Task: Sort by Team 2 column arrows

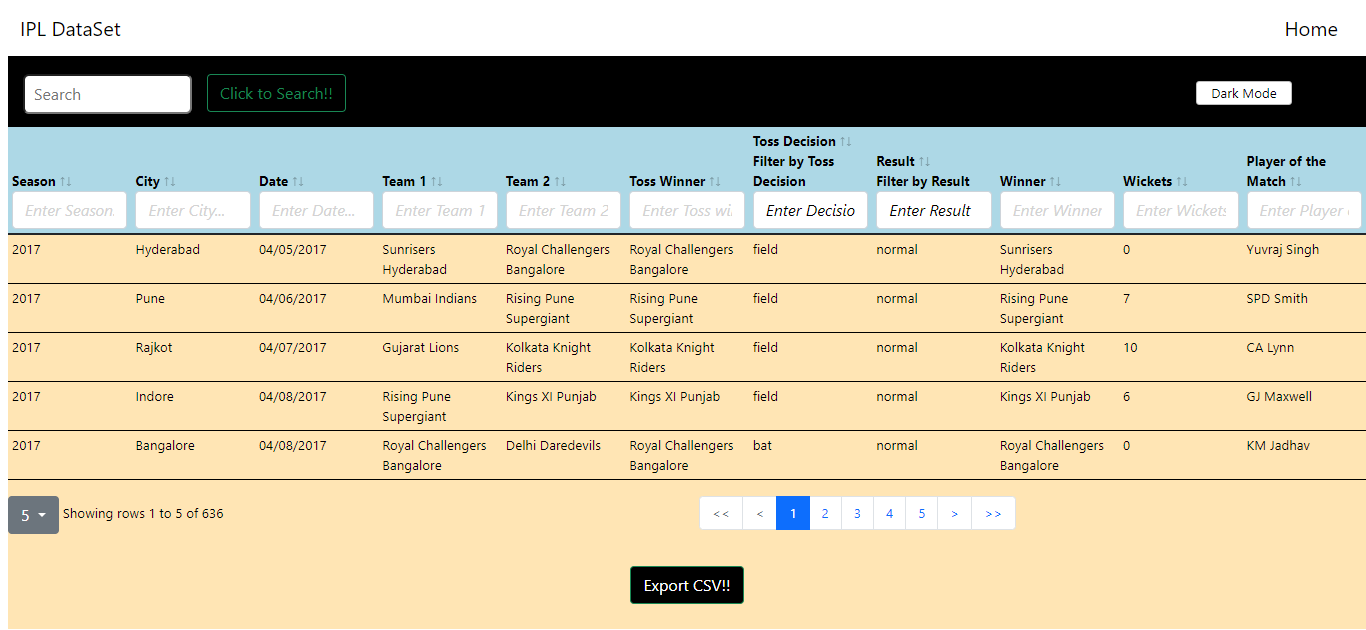Action: click(560, 182)
